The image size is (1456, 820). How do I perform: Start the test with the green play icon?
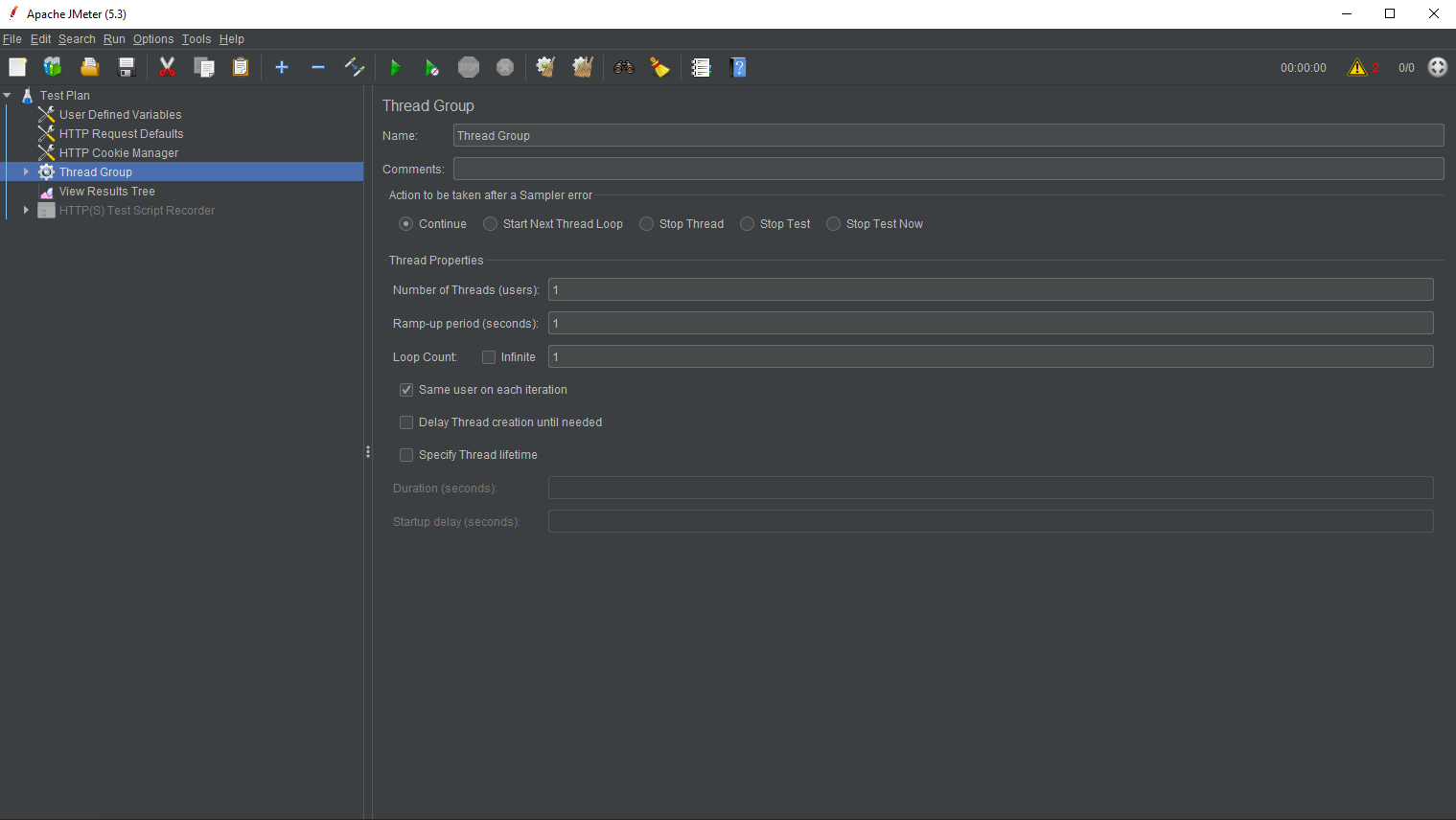coord(396,67)
